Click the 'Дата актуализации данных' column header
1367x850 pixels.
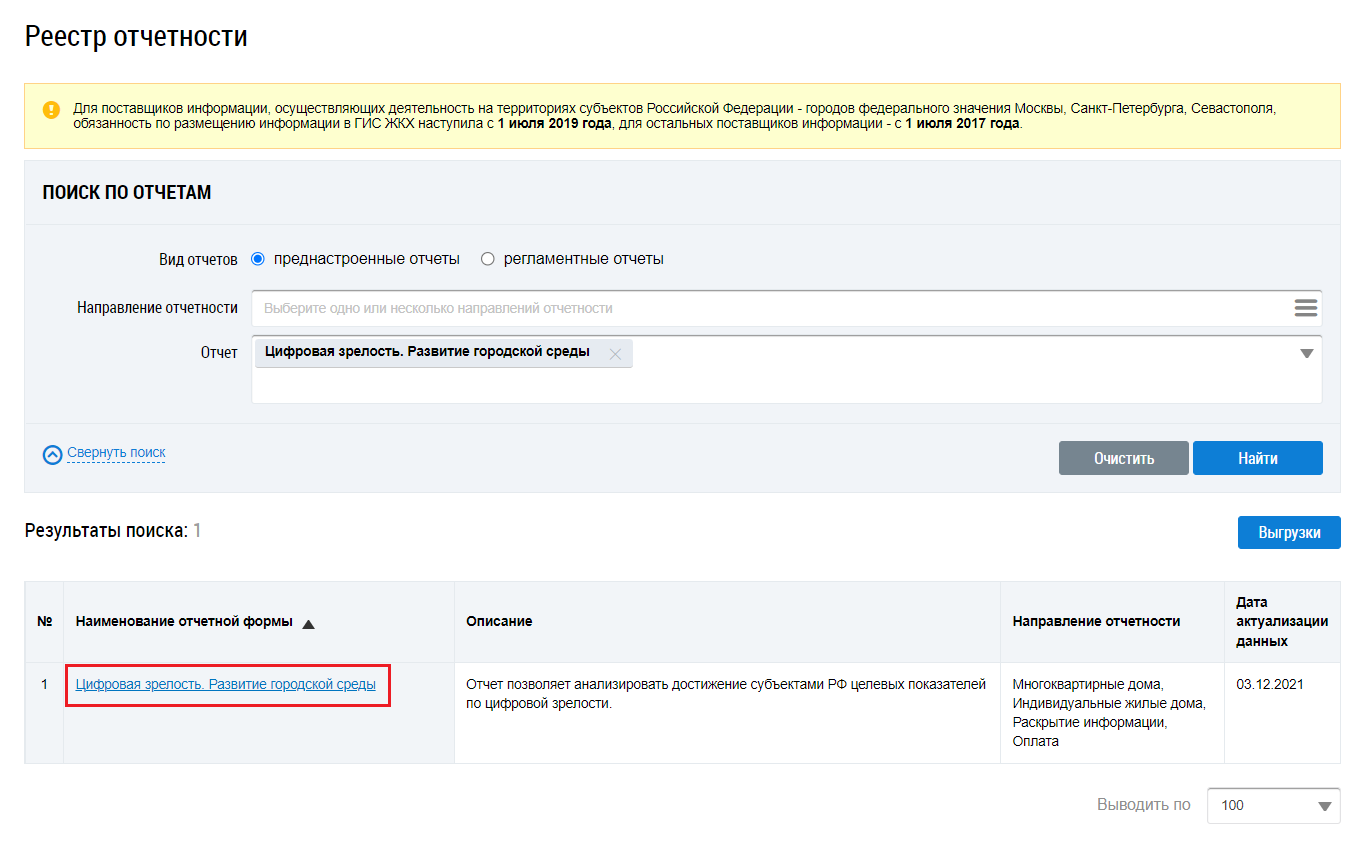(1281, 622)
